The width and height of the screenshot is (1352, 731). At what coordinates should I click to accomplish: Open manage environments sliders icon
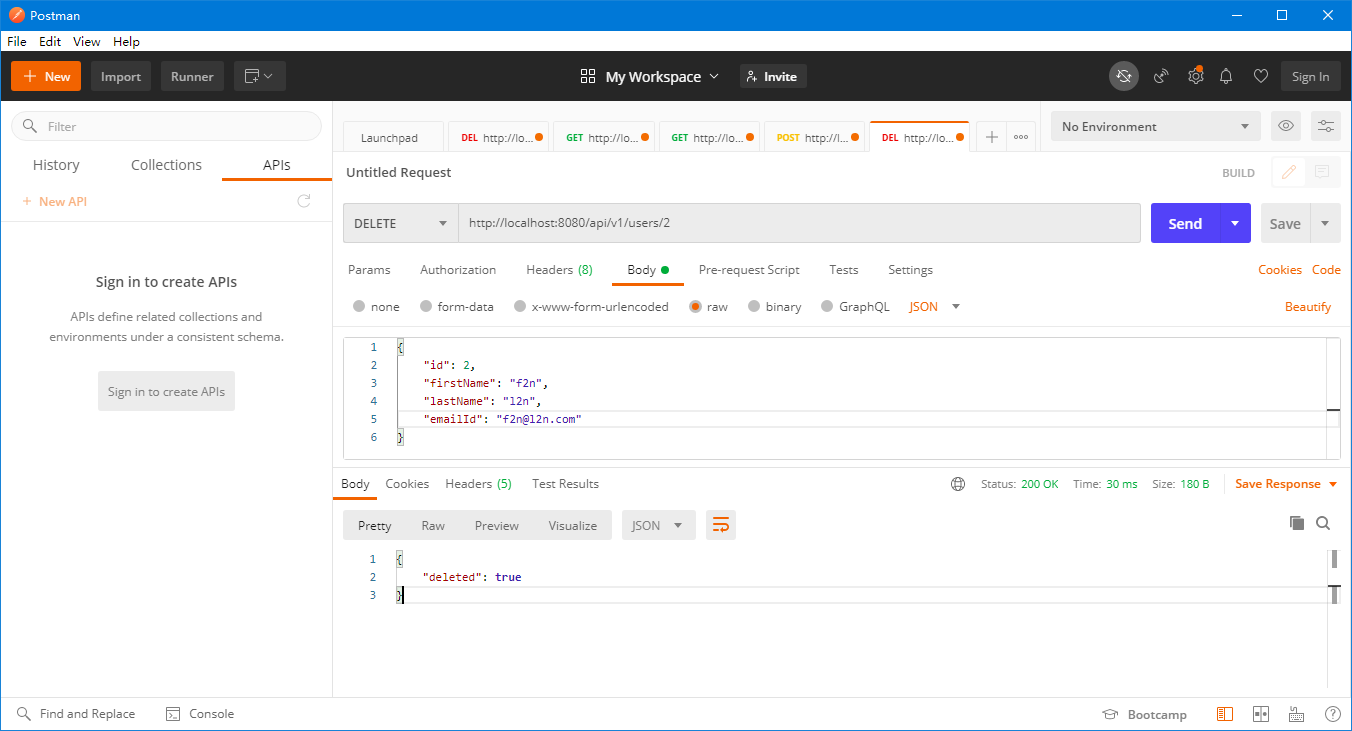1326,126
